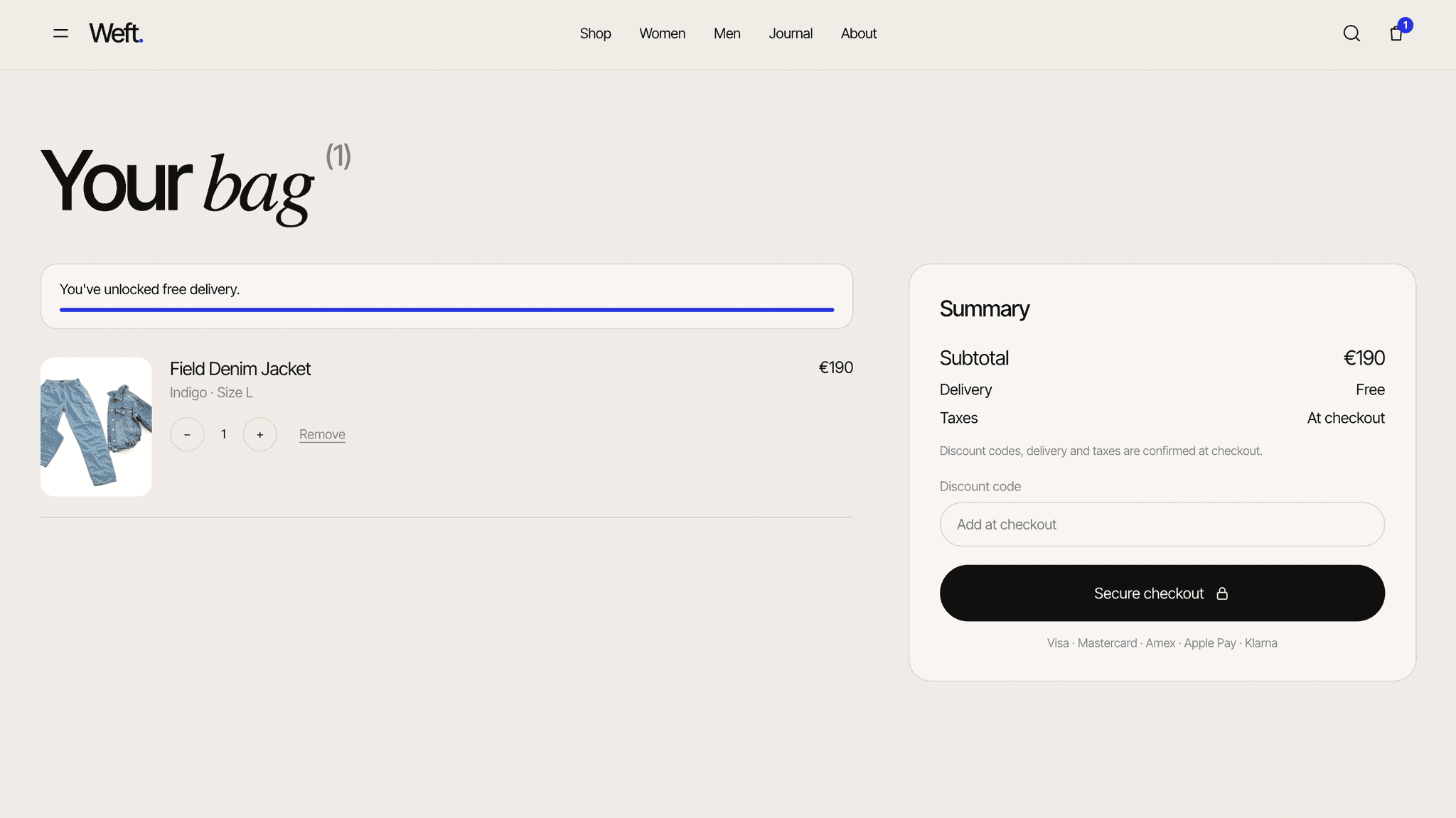Click the quantity value 1
Image resolution: width=1456 pixels, height=818 pixels.
pyautogui.click(x=223, y=434)
